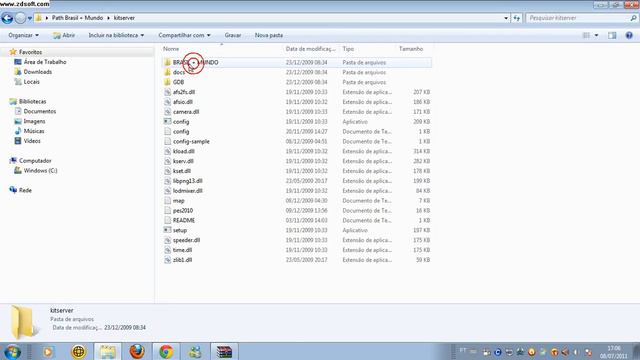
Task: Click the Pesquisar kitserver search field
Action: pyautogui.click(x=578, y=18)
